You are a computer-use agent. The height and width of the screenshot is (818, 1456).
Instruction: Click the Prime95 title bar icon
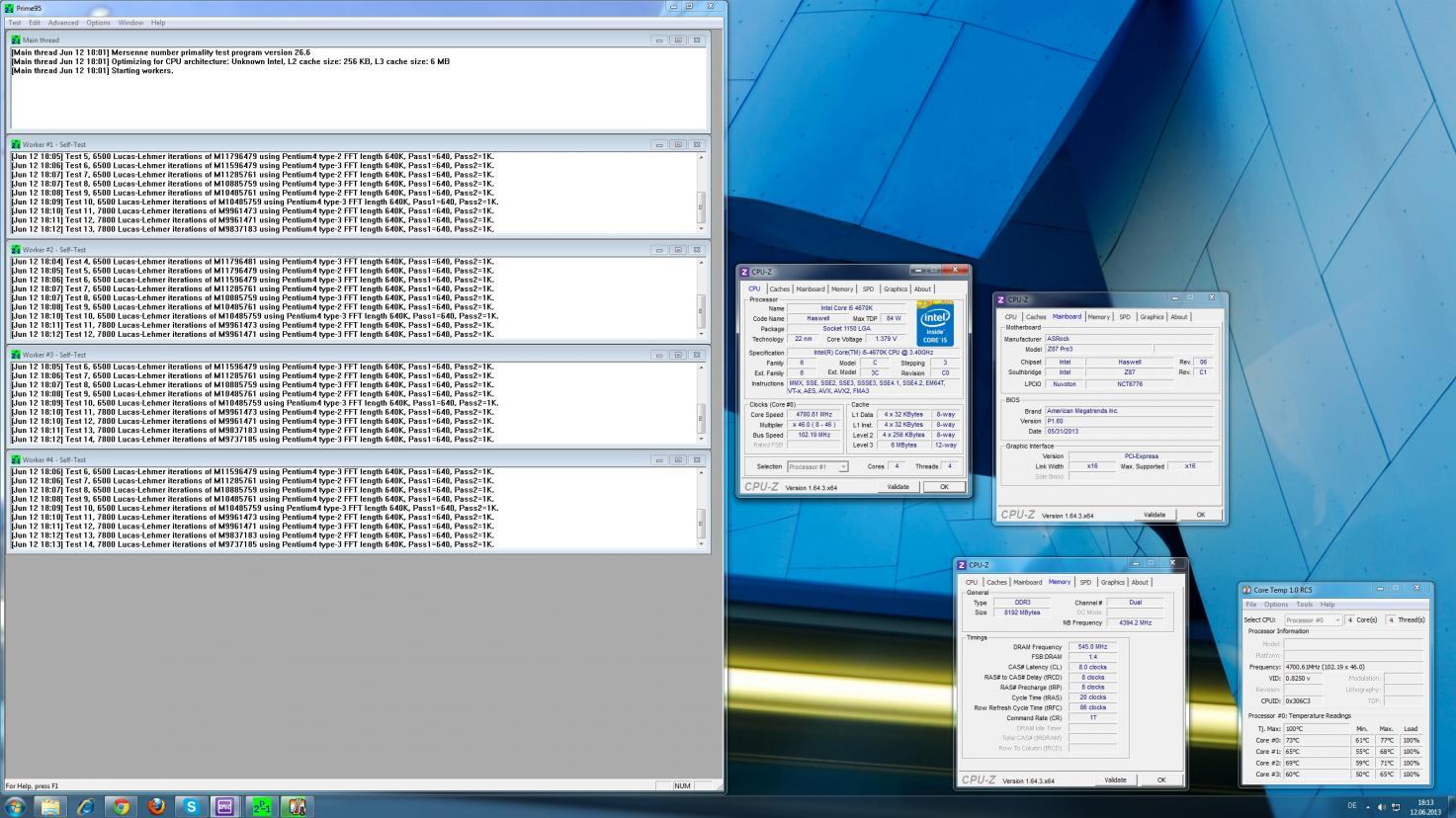click(10, 8)
